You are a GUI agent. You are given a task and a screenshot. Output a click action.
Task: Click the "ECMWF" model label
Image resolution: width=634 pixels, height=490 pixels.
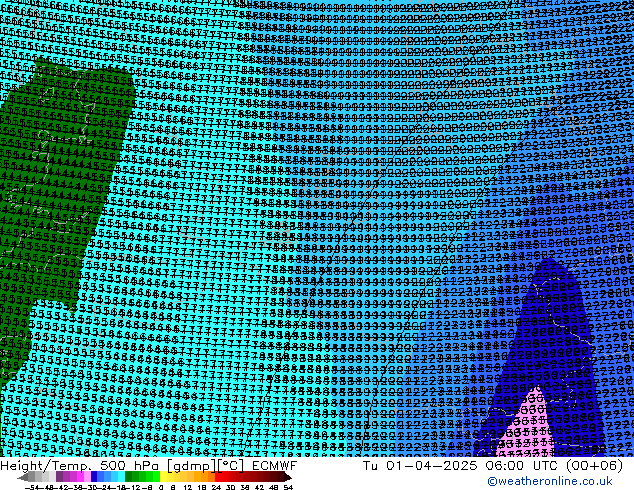tap(275, 466)
